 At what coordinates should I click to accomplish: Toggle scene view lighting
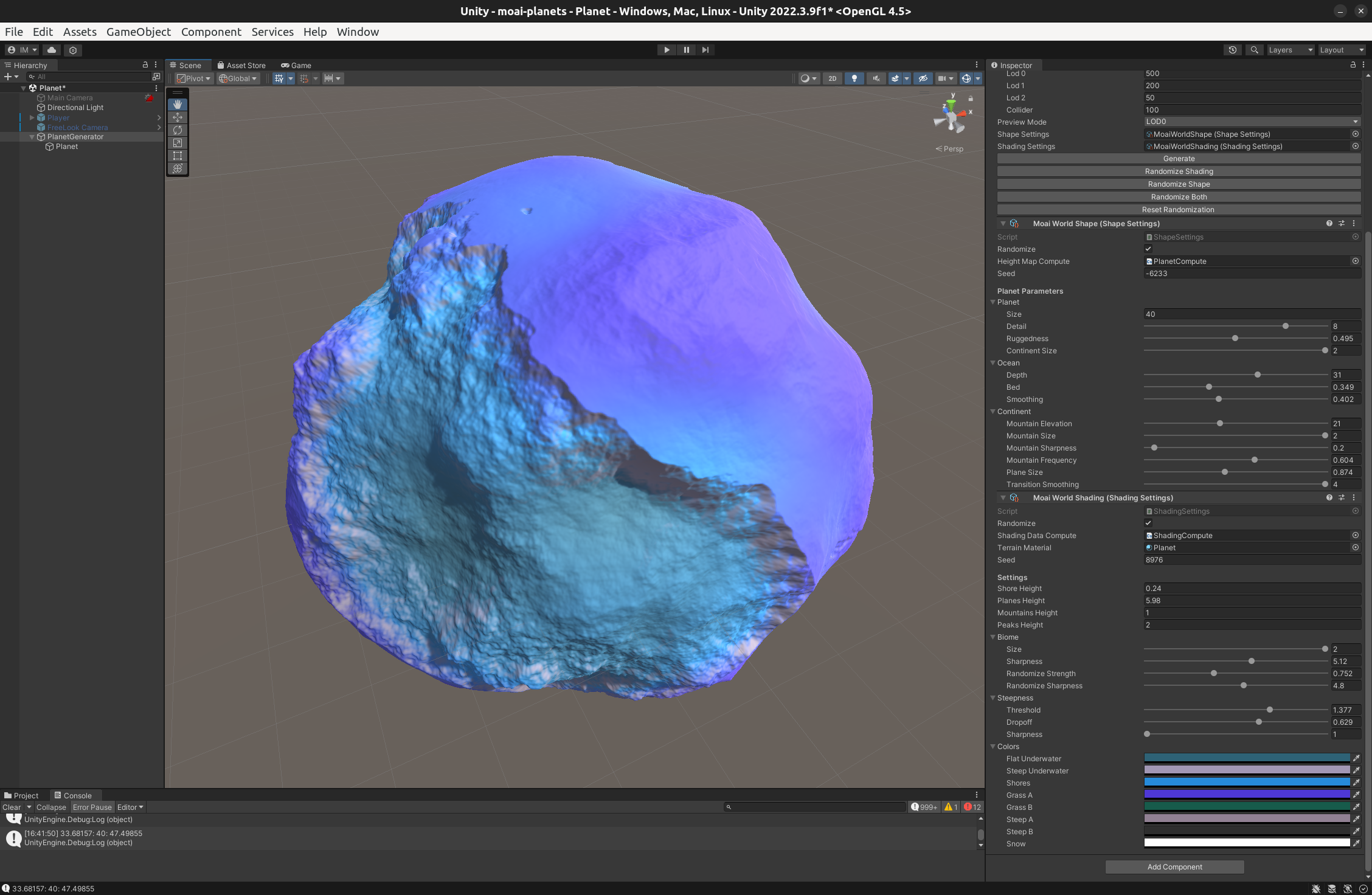point(854,78)
